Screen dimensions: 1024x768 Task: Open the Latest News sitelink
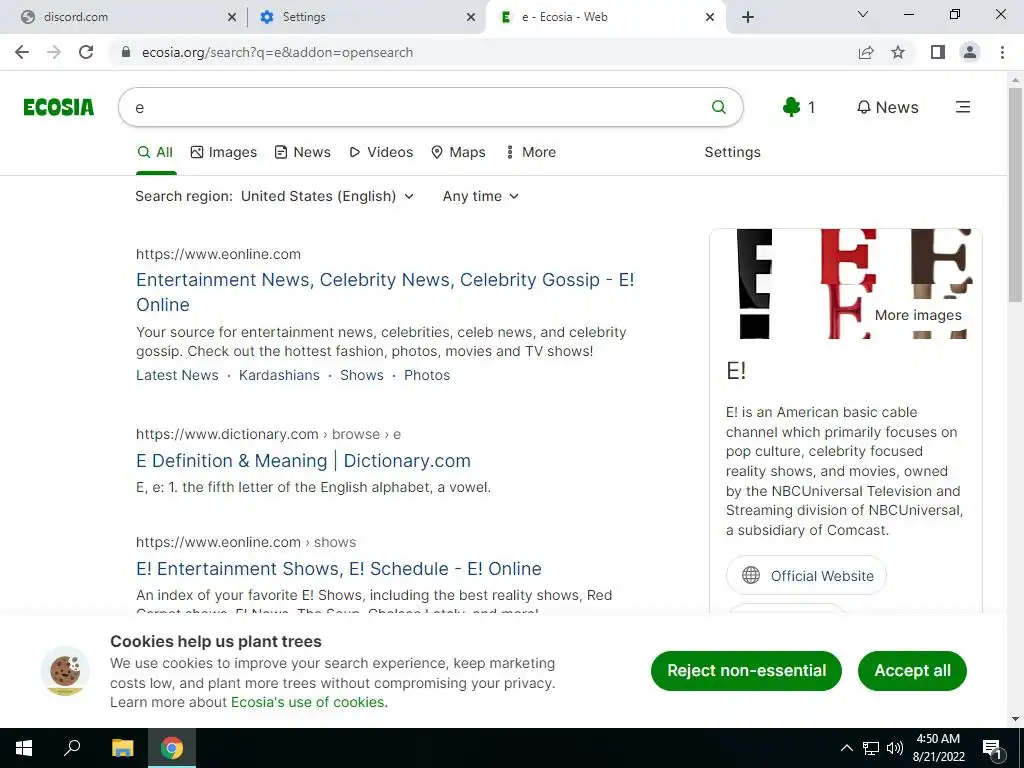[177, 375]
